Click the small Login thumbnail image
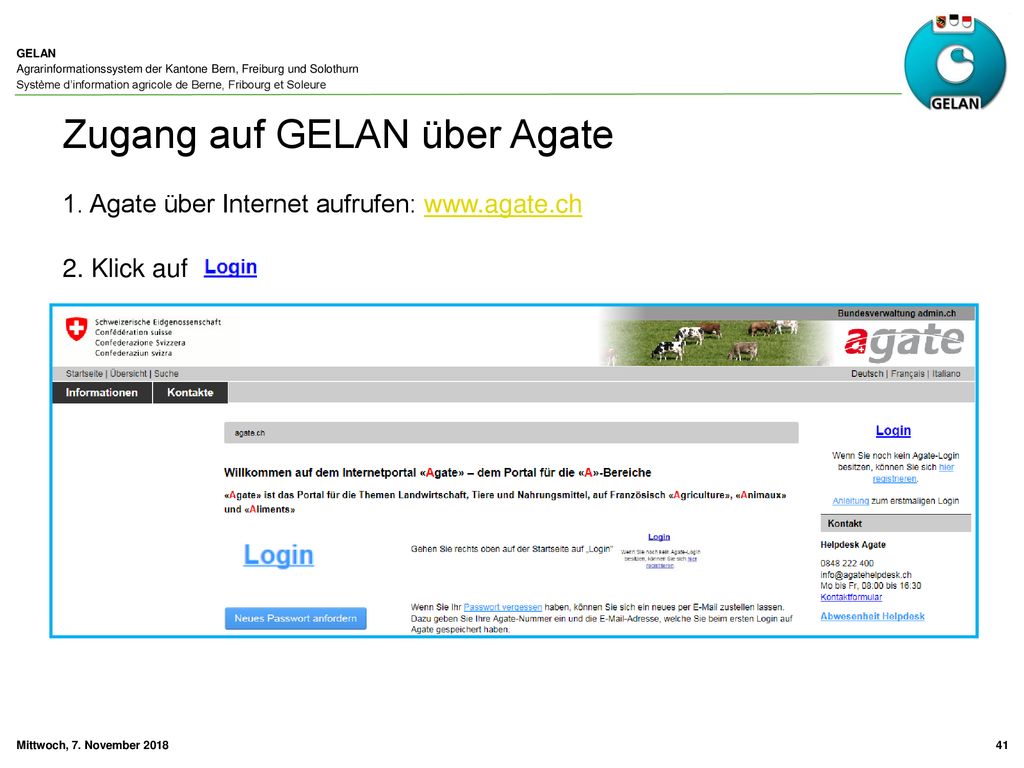This screenshot has height=768, width=1024. pyautogui.click(x=660, y=551)
